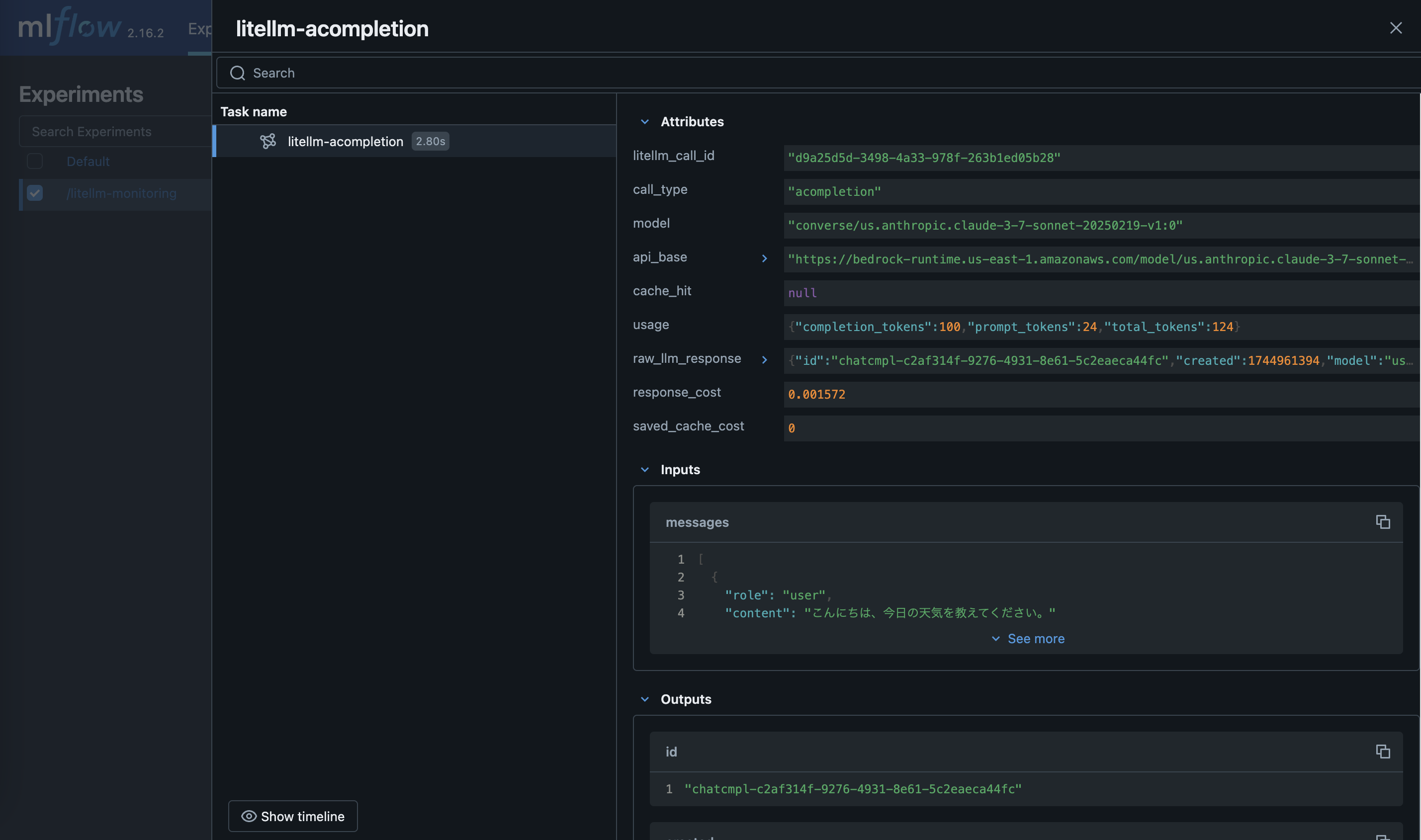Copy the messages input content

[1383, 522]
